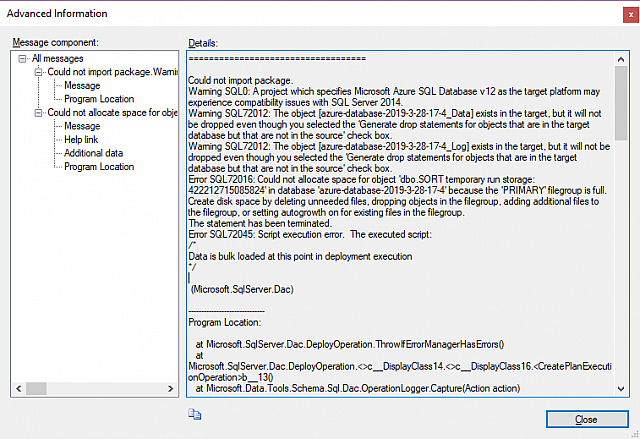This screenshot has height=439, width=640.
Task: Select Message under 'Could not allocate space'
Action: pos(82,126)
